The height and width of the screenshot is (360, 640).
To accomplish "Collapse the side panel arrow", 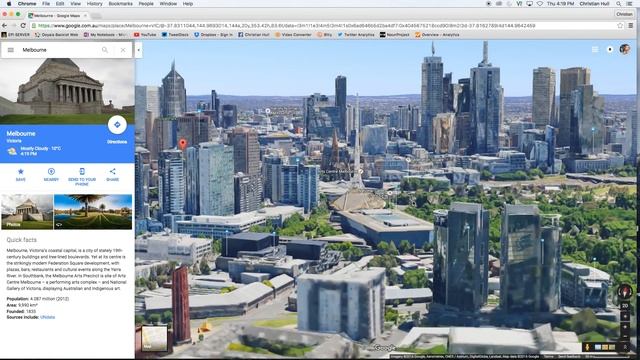I will tap(138, 50).
